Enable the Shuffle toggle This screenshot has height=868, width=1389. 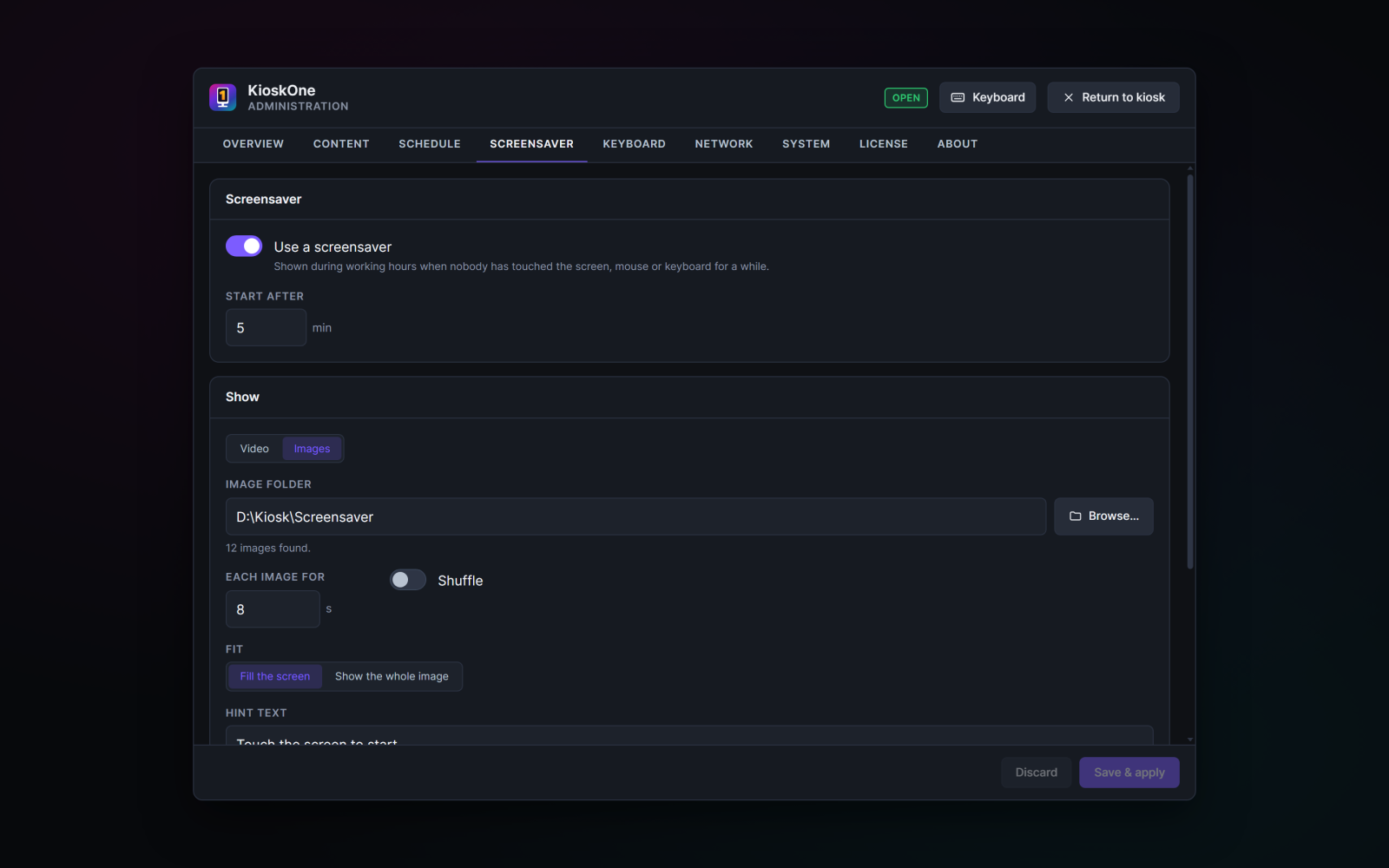[x=408, y=580]
